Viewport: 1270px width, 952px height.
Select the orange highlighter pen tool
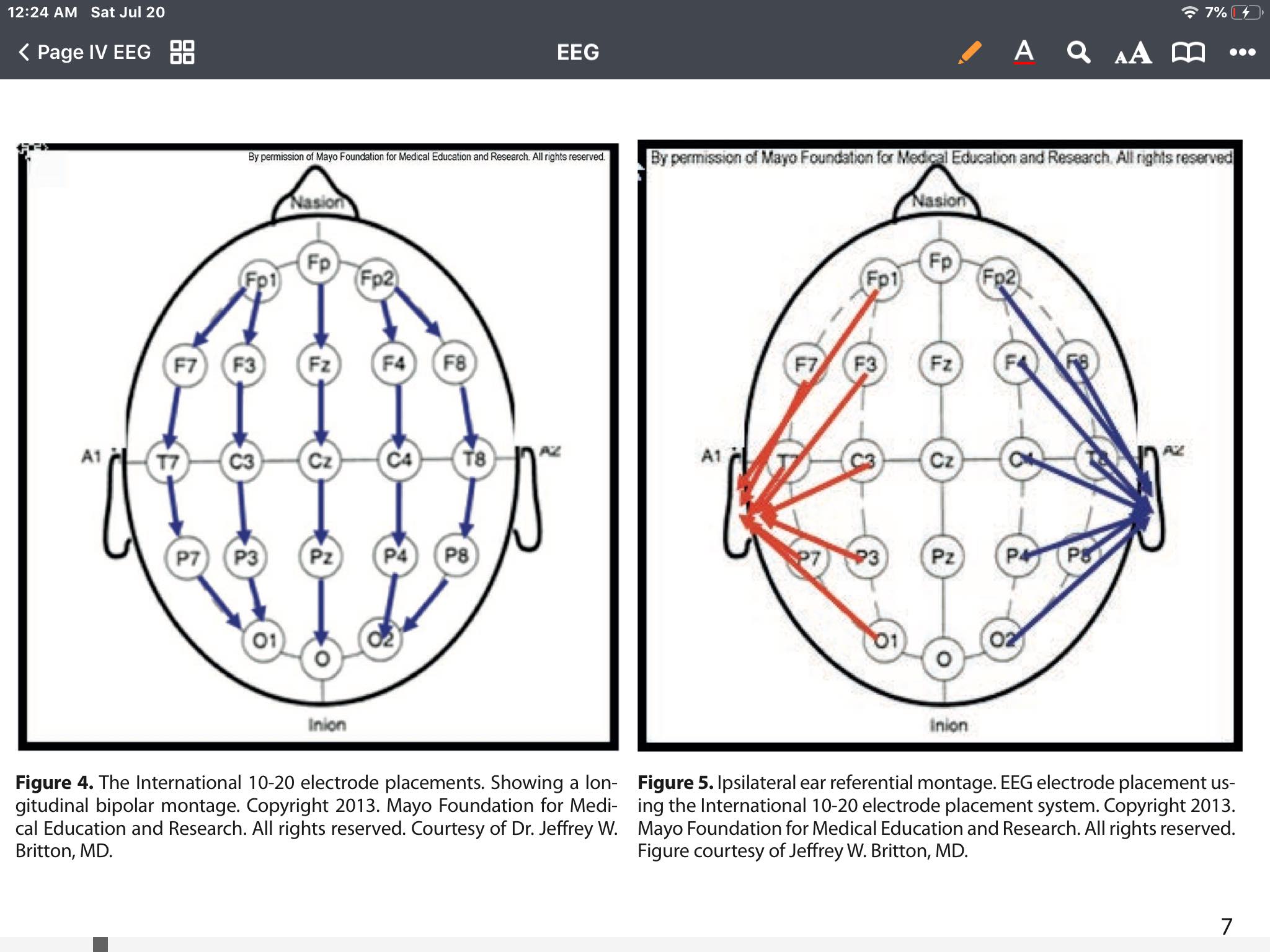(970, 52)
